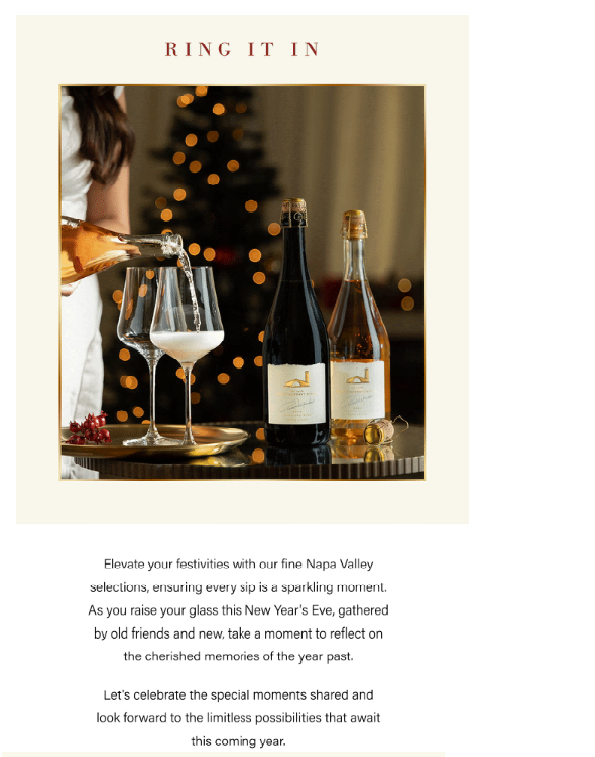Image resolution: width=595 pixels, height=757 pixels.
Task: Click the red berries on the tray
Action: [x=89, y=428]
